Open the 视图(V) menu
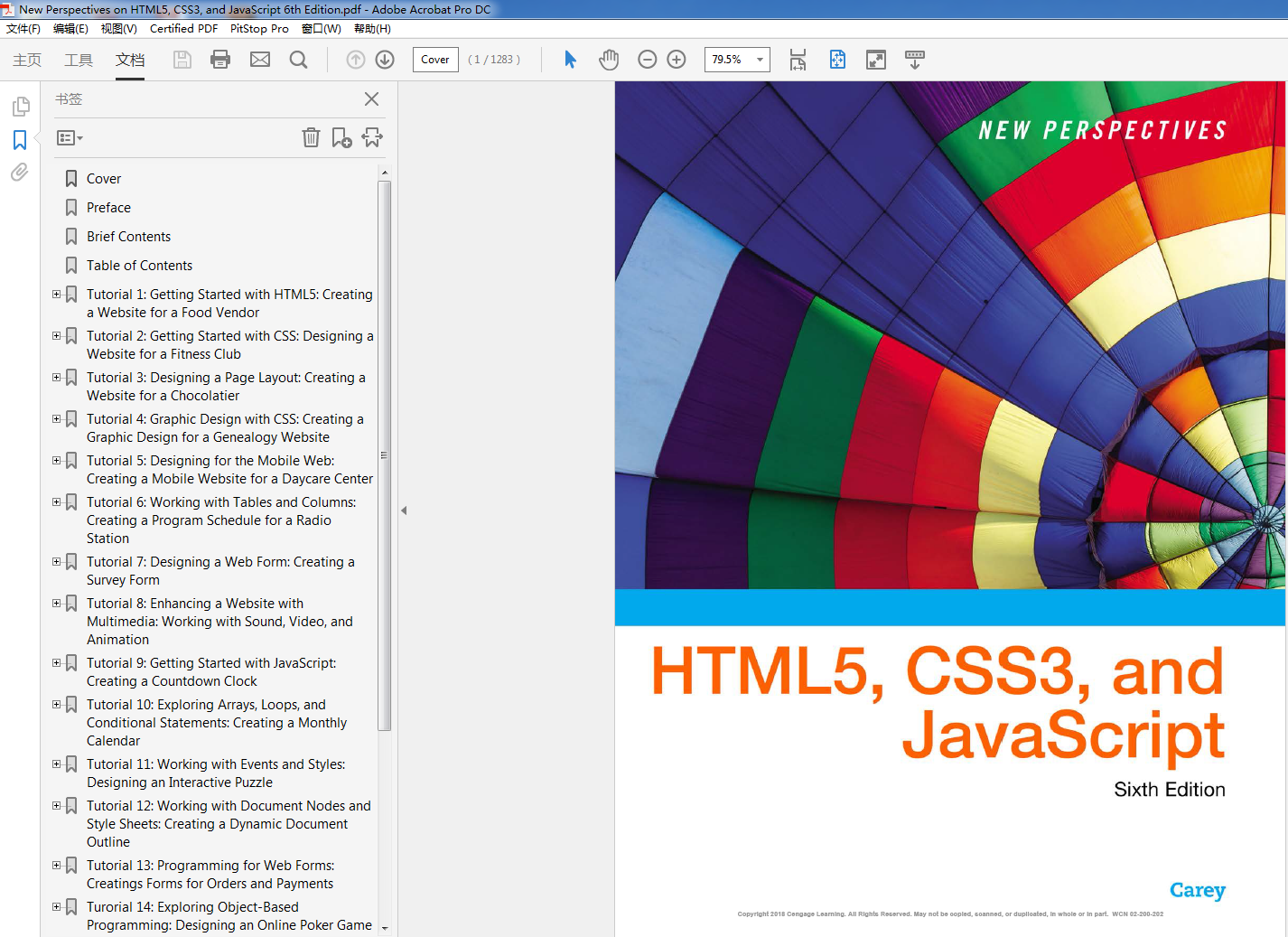1288x937 pixels. point(118,29)
